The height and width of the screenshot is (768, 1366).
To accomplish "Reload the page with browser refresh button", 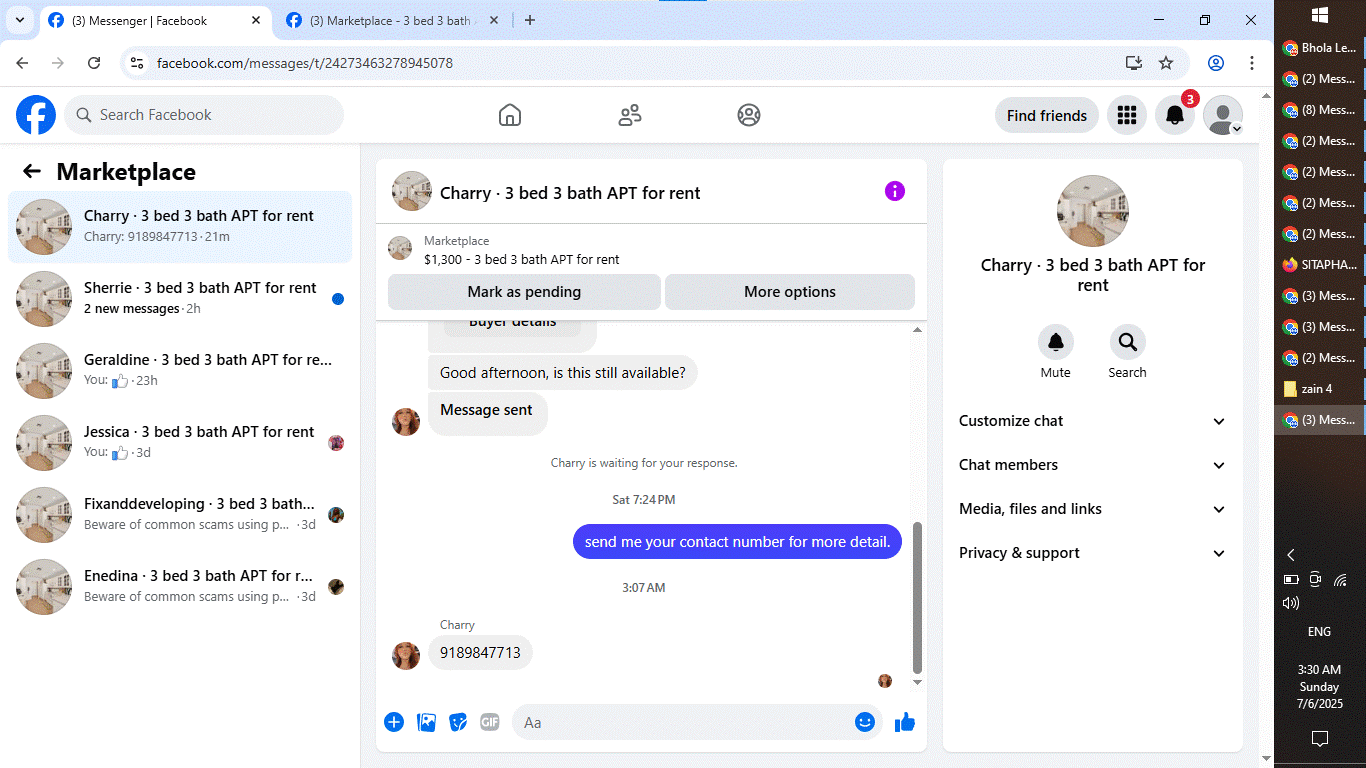I will 94,62.
